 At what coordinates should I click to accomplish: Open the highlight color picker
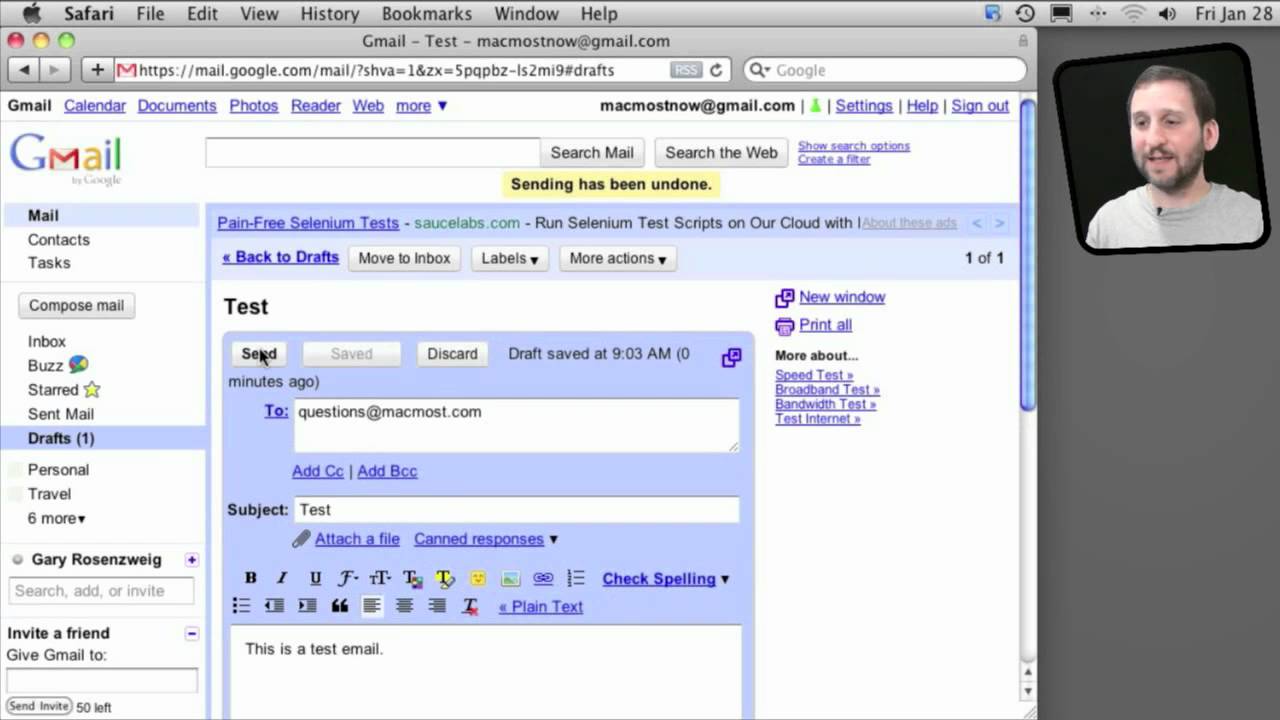coord(445,578)
